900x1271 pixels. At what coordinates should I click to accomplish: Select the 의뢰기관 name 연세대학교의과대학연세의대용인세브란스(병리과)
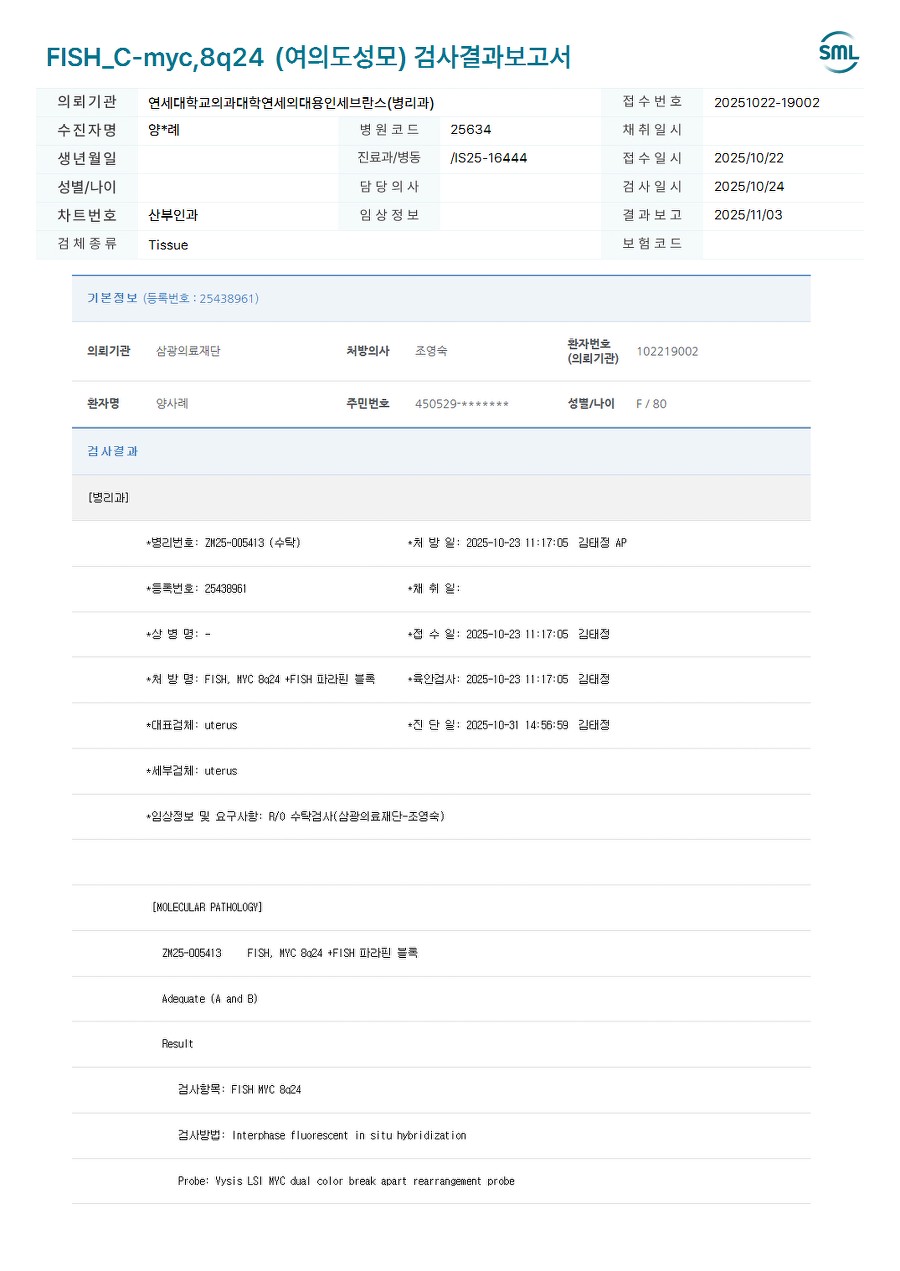point(291,102)
